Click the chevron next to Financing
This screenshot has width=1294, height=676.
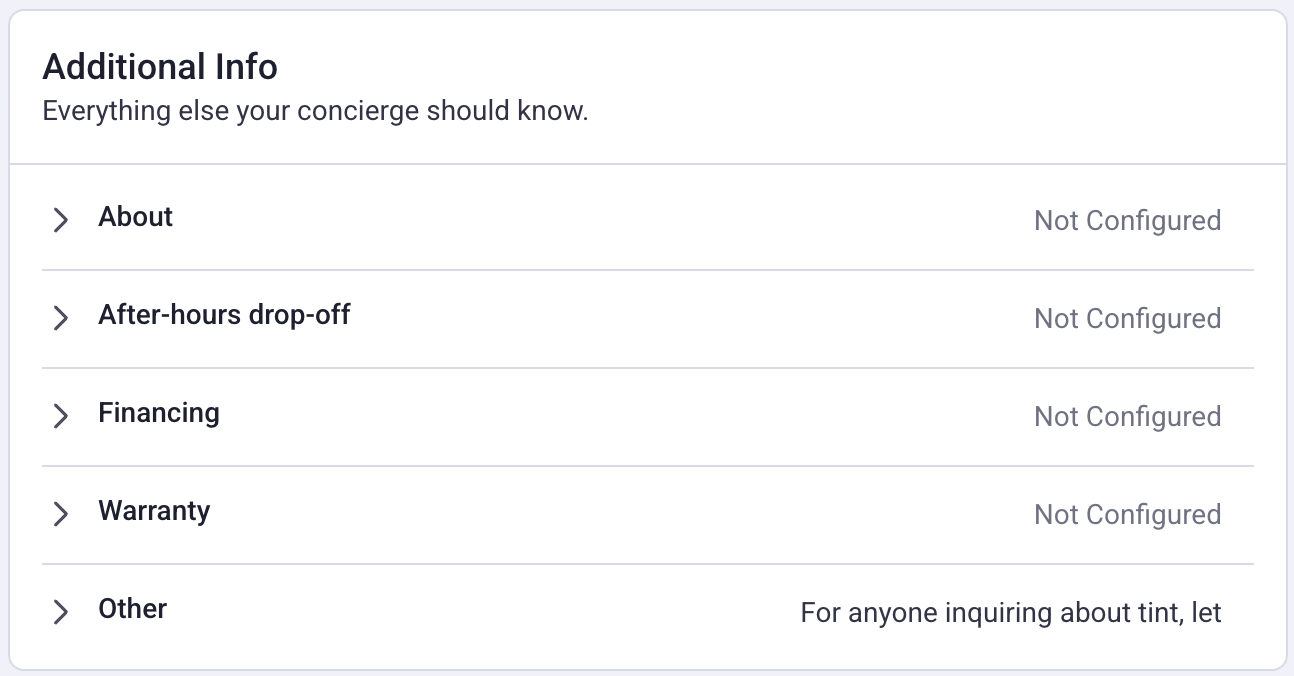click(x=61, y=416)
